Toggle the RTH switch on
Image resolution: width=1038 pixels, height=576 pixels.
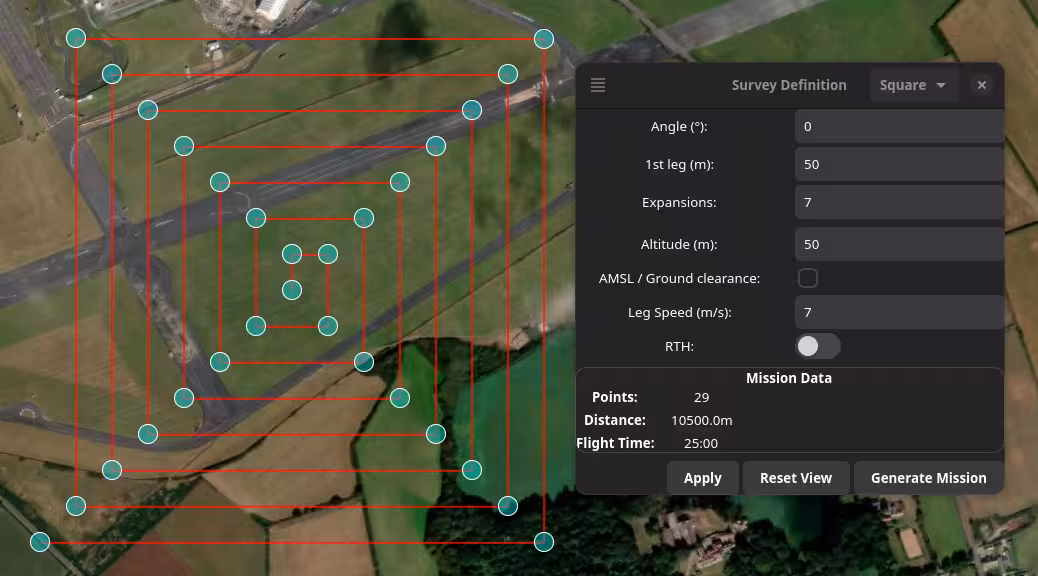(817, 346)
